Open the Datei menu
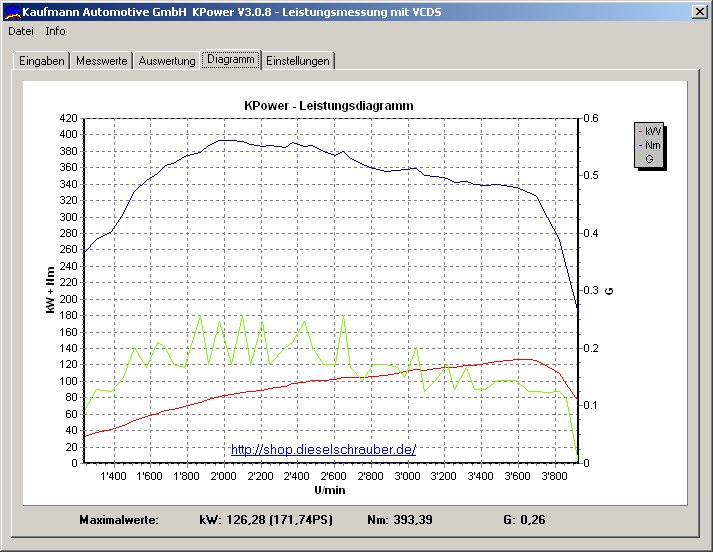 [21, 31]
